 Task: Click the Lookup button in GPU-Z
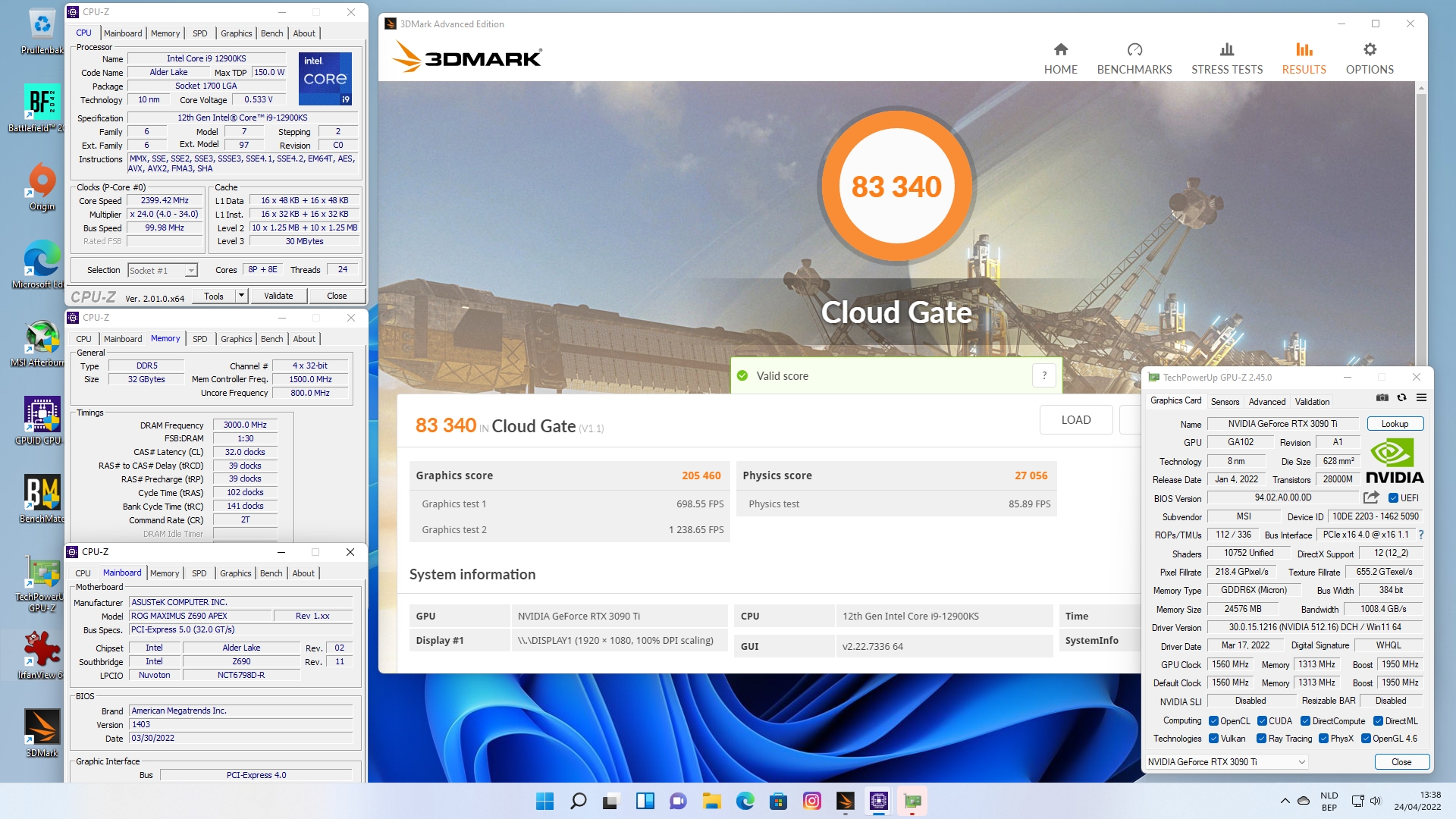pos(1395,424)
